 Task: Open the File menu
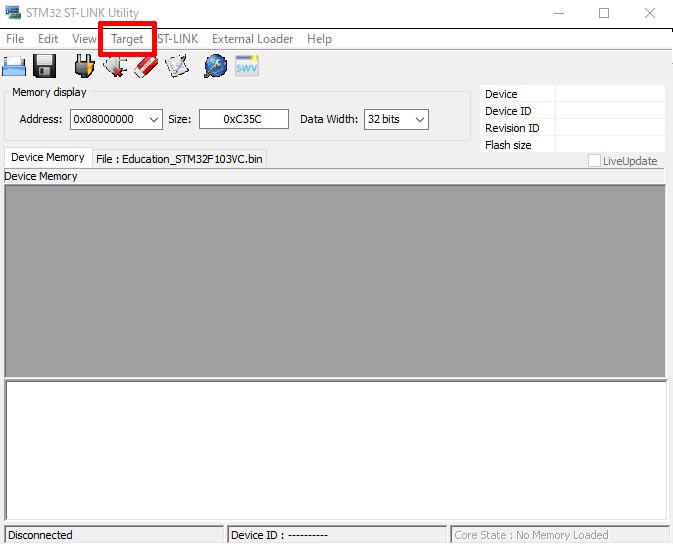pos(15,39)
